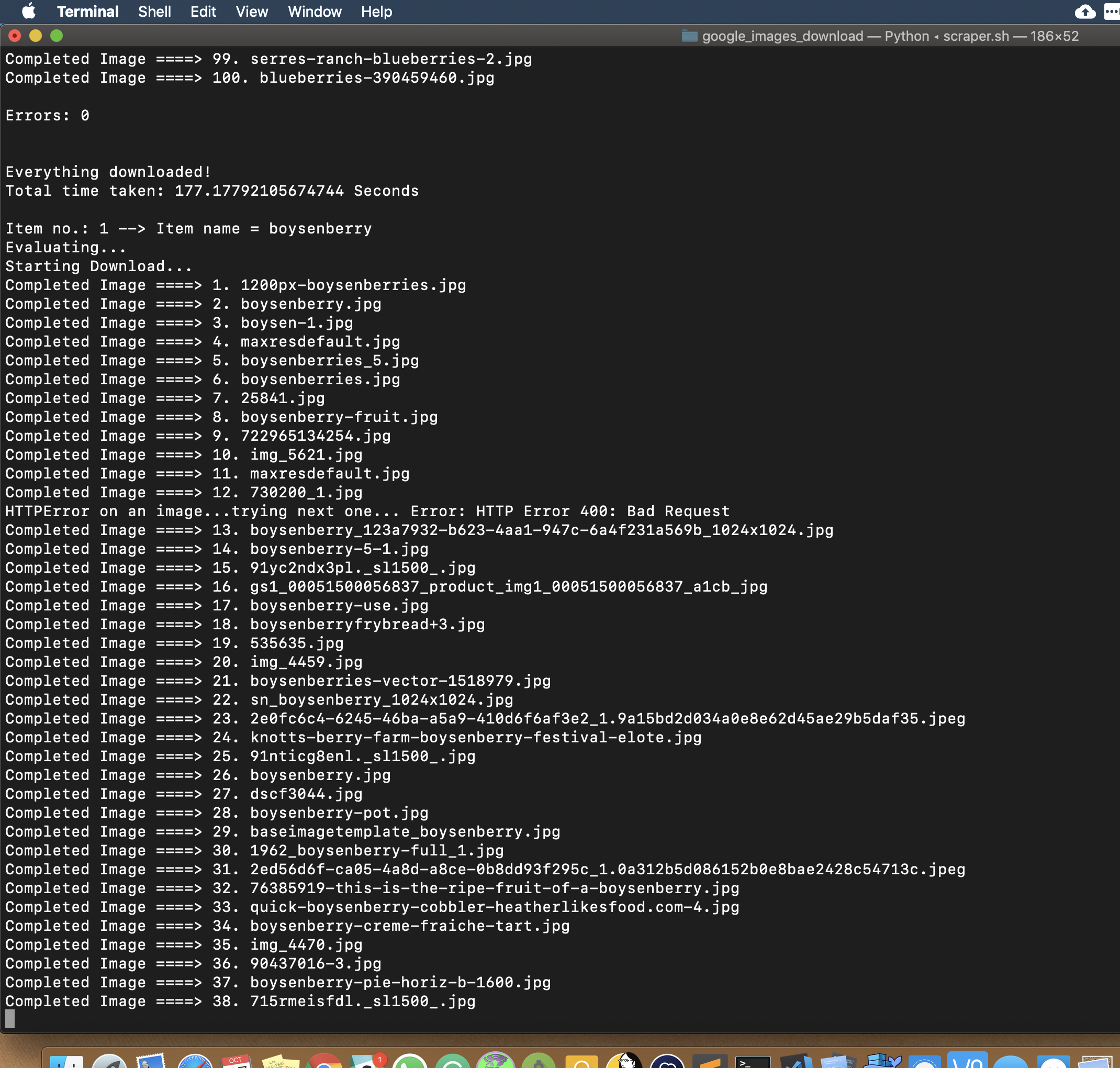Open the Terminal application menu

tap(87, 12)
